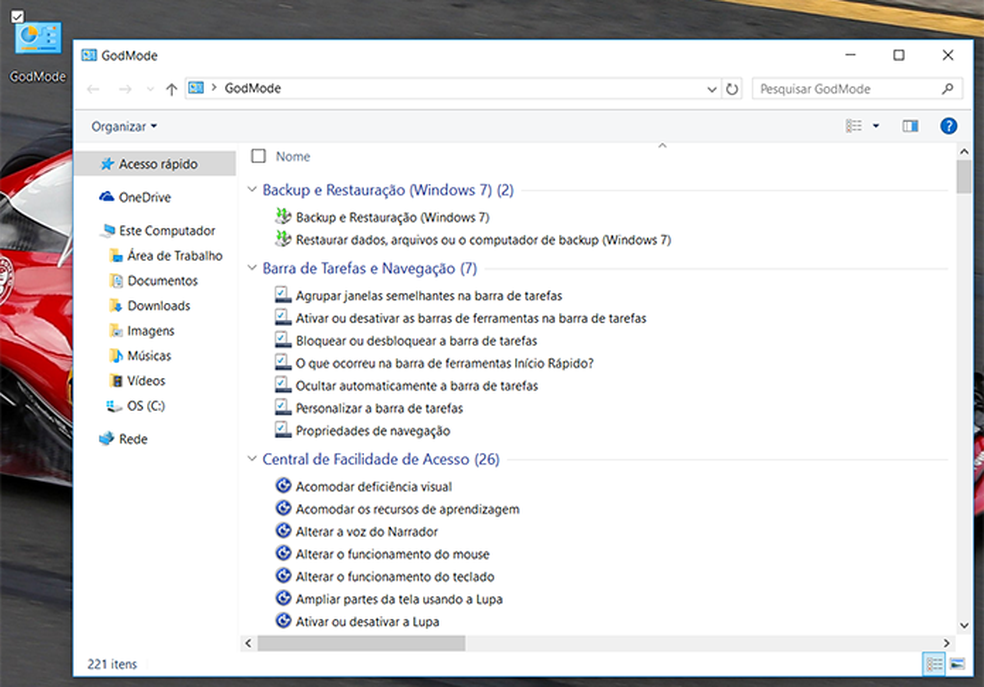Check the box beside Personalizar a barra de tarefas
This screenshot has height=687, width=984.
pos(283,408)
